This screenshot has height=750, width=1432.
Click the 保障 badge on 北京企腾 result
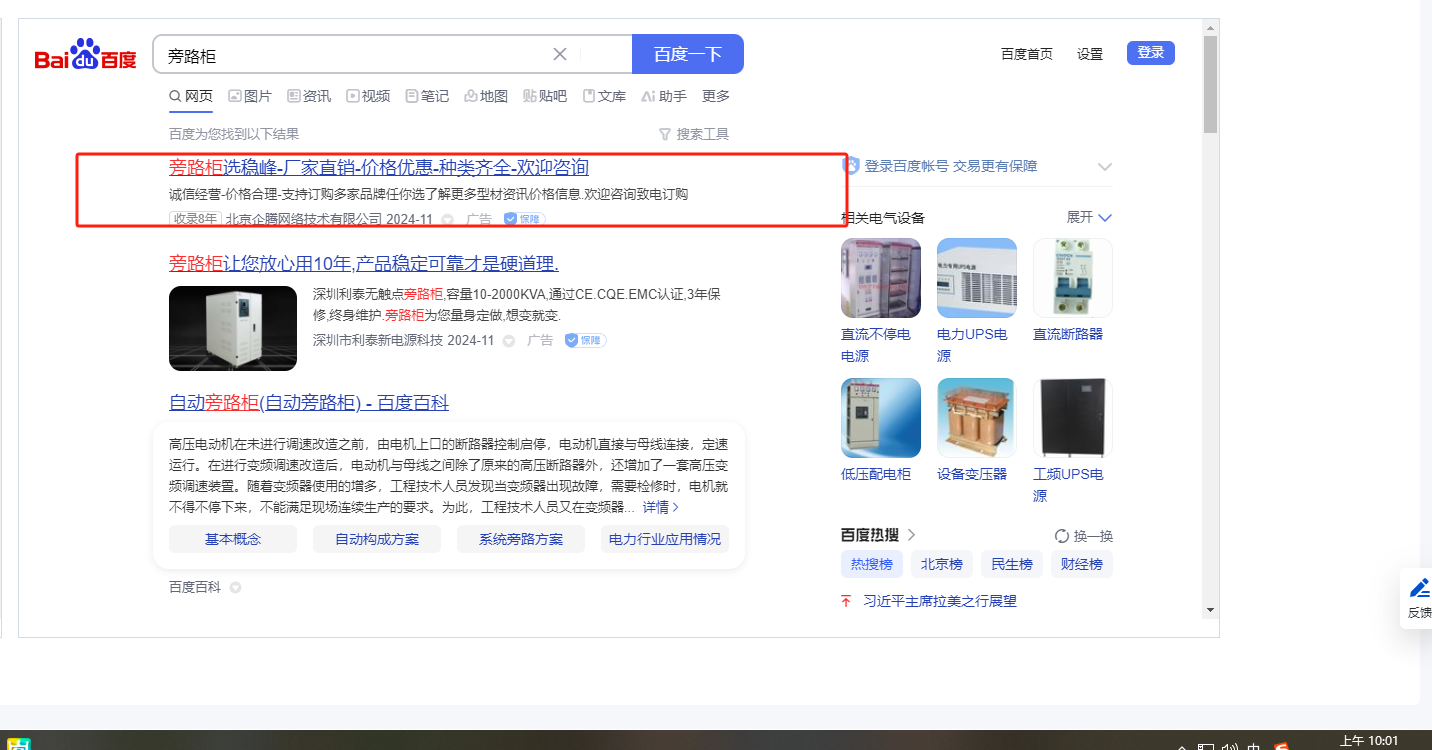[524, 219]
